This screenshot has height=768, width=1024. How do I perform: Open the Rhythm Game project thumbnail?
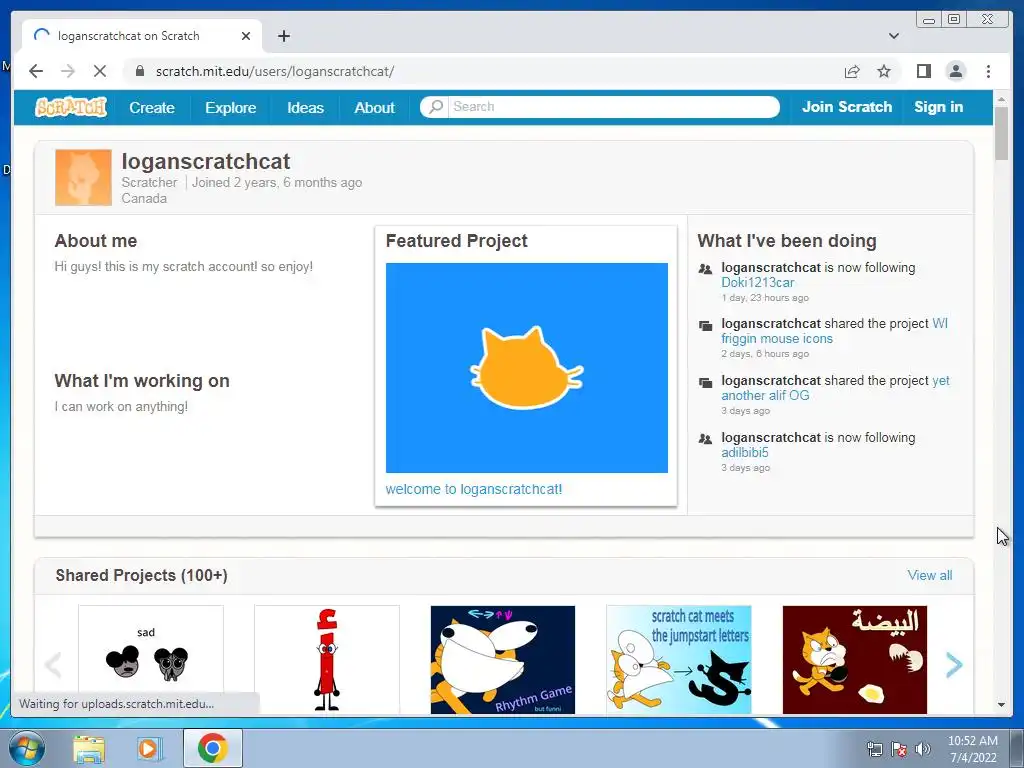(503, 660)
